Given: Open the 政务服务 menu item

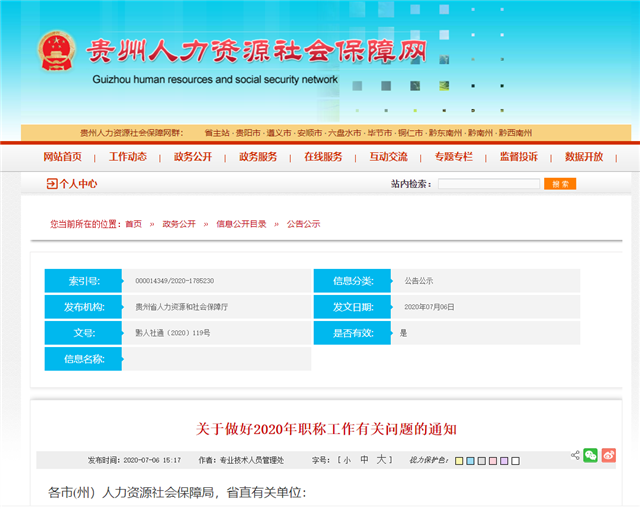Looking at the screenshot, I should (x=258, y=157).
